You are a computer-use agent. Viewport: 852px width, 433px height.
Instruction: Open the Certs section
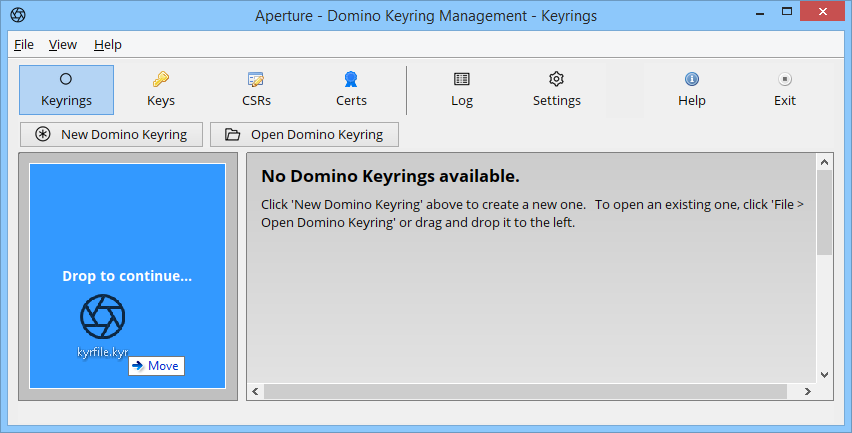pos(351,90)
